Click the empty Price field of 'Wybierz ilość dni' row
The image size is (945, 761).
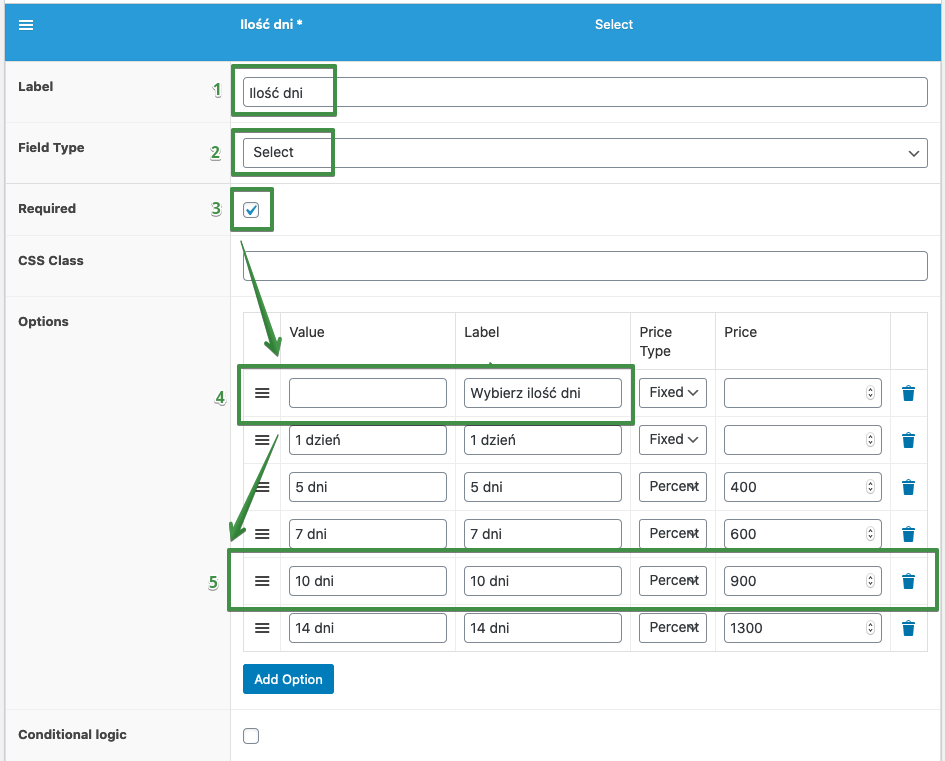[803, 393]
